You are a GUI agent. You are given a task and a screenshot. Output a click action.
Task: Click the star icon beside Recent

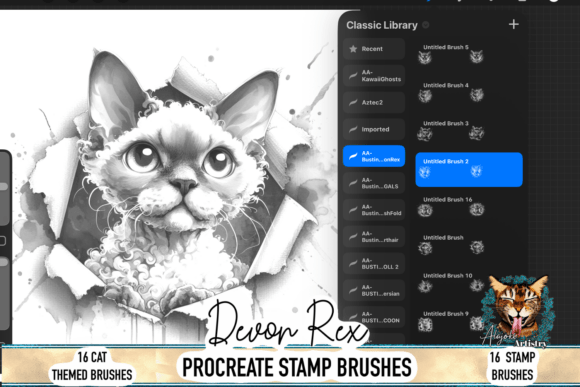coord(353,49)
